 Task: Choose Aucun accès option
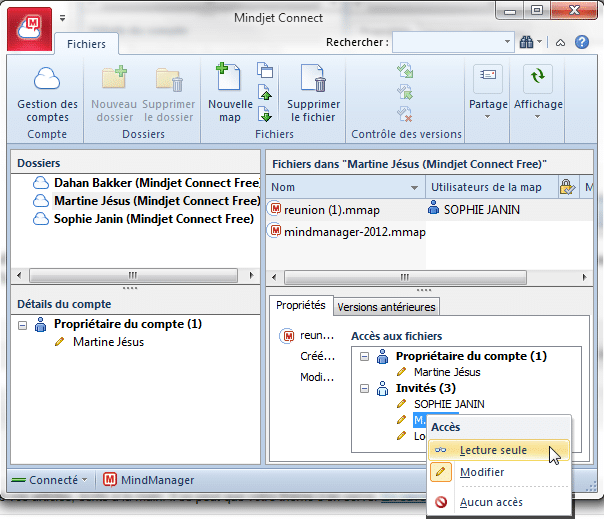click(499, 502)
